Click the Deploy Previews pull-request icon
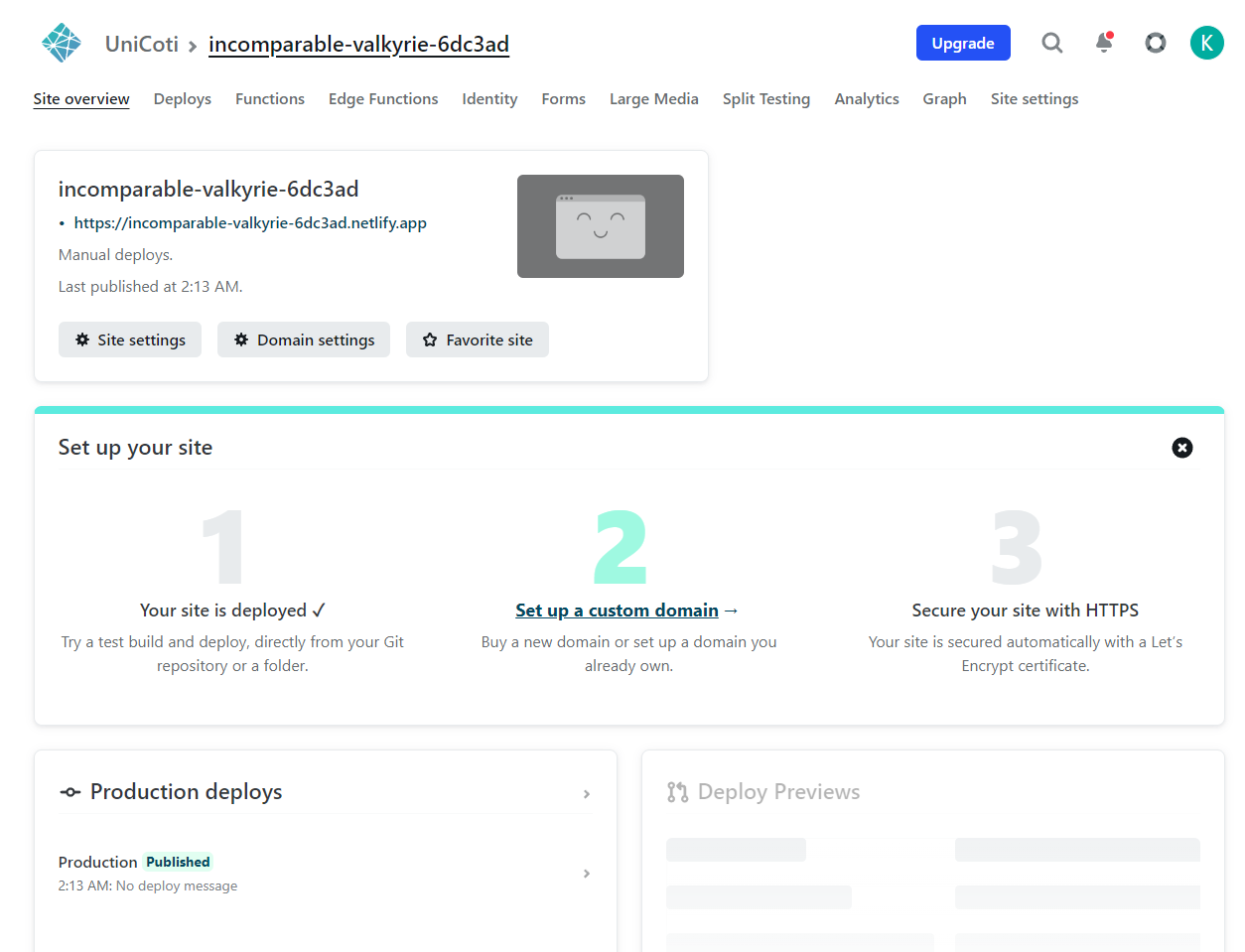Viewport: 1245px width, 952px height. click(678, 792)
